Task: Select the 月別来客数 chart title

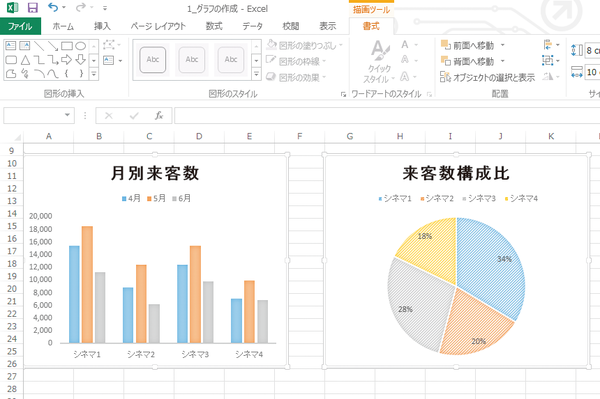Action: 155,173
